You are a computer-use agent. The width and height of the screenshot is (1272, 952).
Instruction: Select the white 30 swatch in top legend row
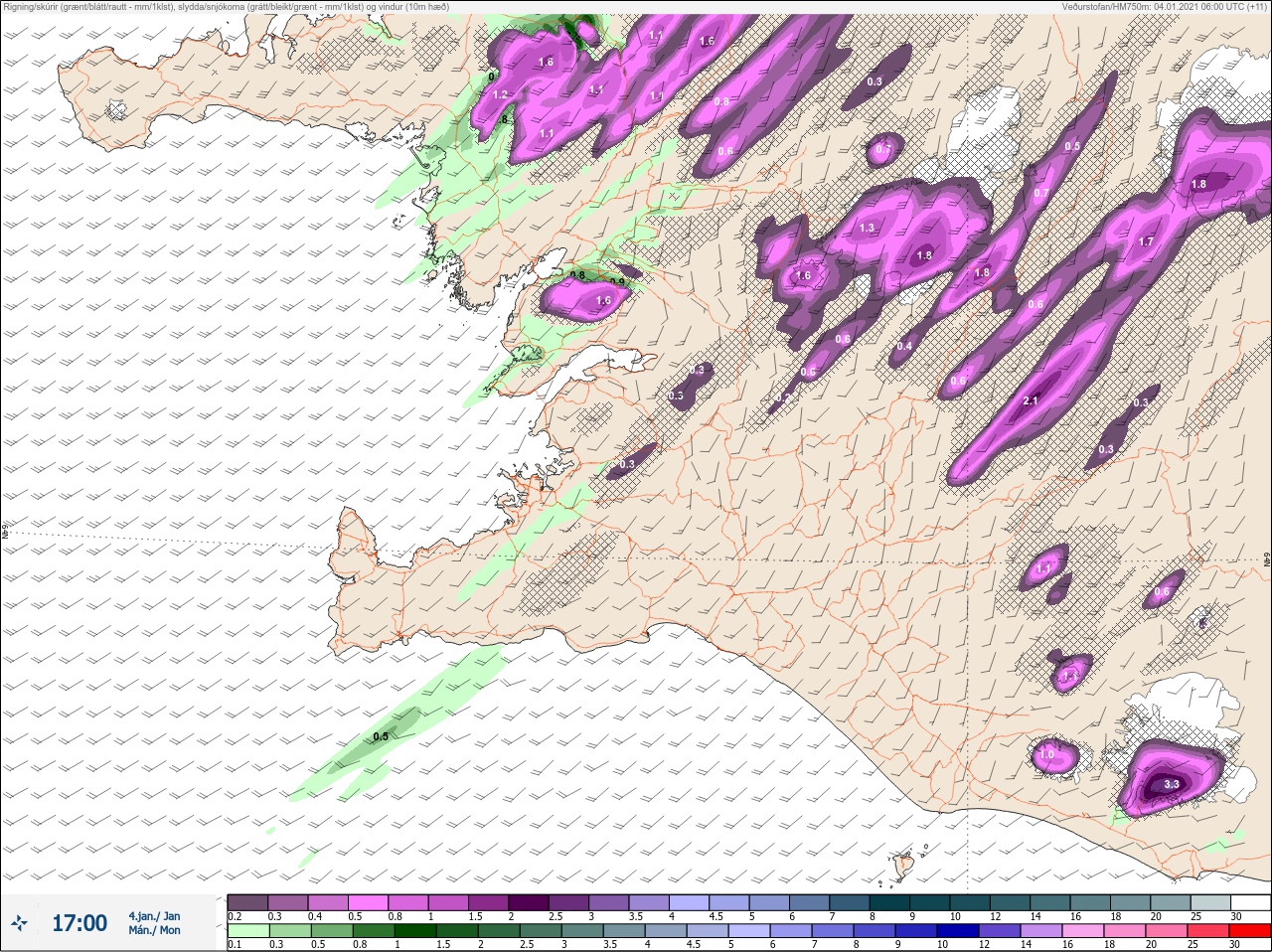pyautogui.click(x=1251, y=901)
